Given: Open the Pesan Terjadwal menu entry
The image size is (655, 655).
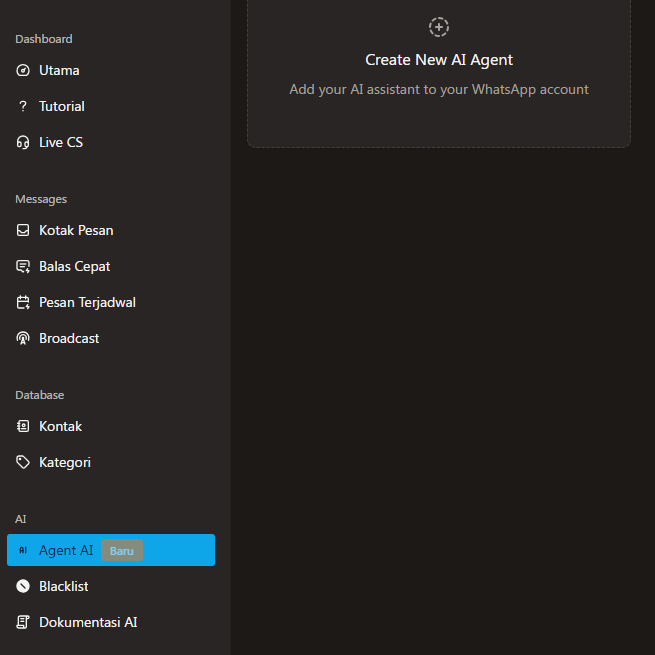Looking at the screenshot, I should pos(87,303).
